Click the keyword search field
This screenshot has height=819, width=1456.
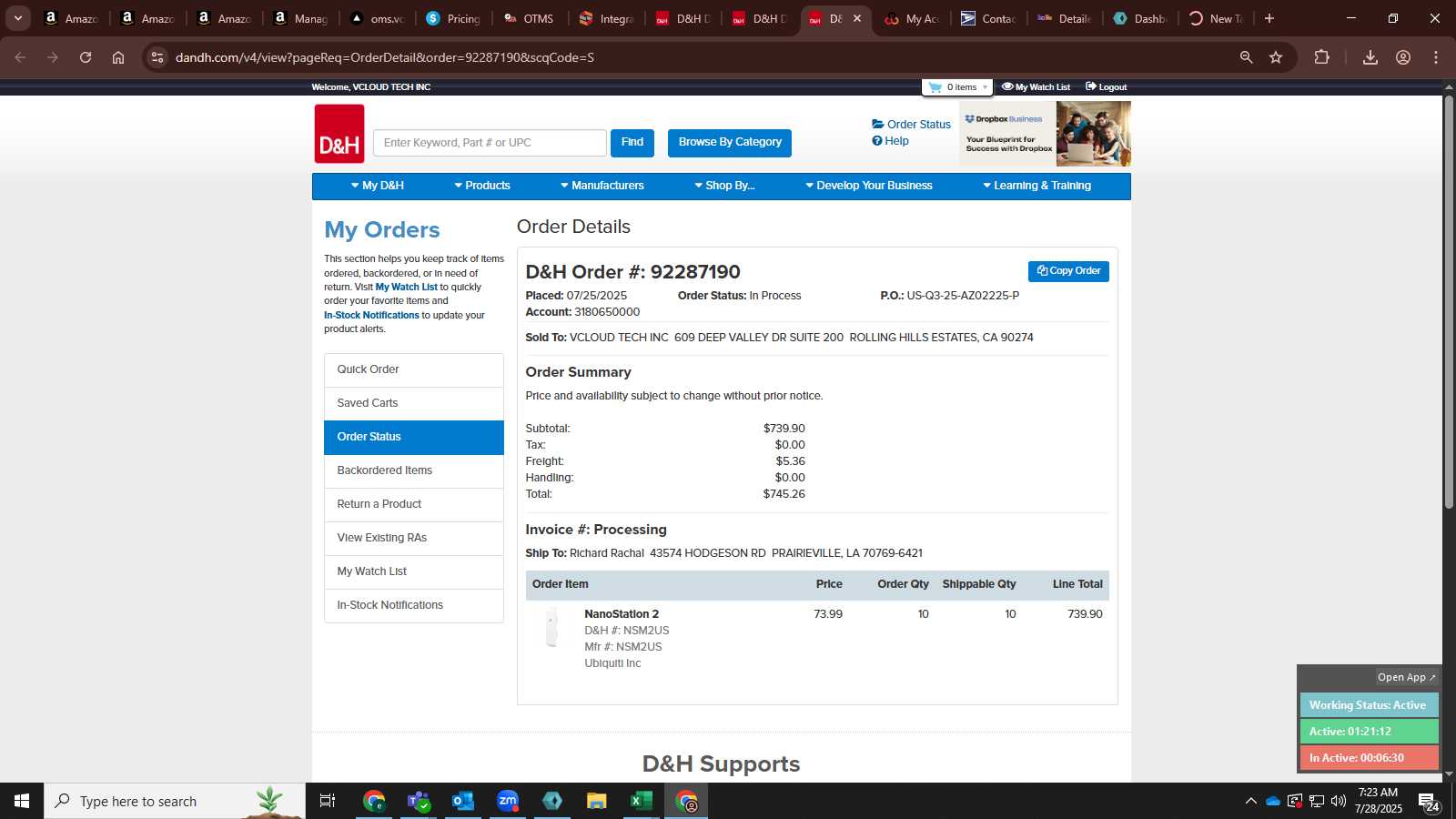(490, 143)
